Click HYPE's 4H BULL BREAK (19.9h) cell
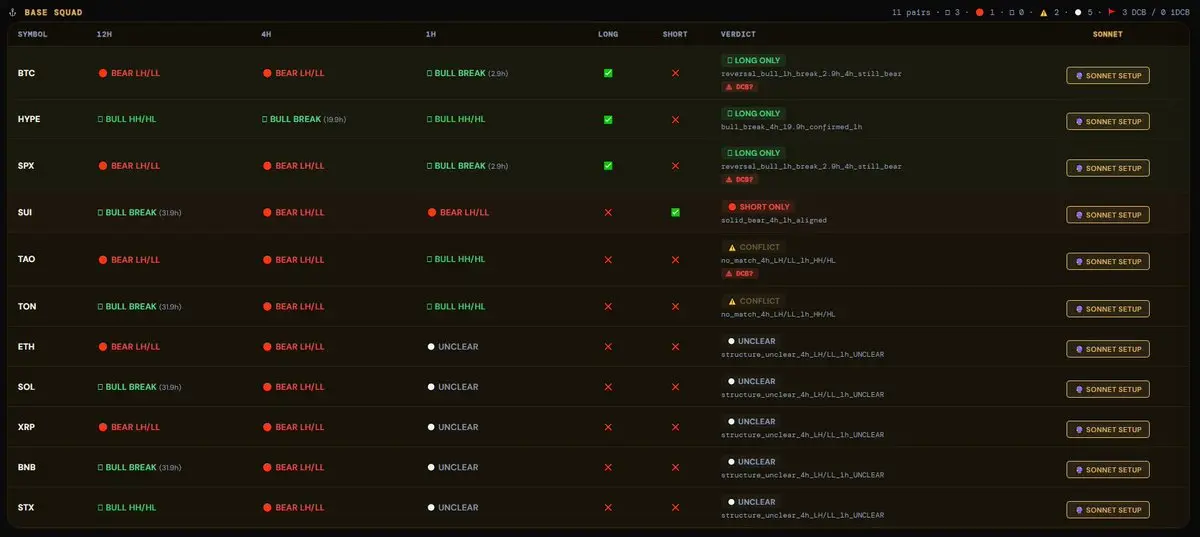The image size is (1200, 537). point(304,119)
